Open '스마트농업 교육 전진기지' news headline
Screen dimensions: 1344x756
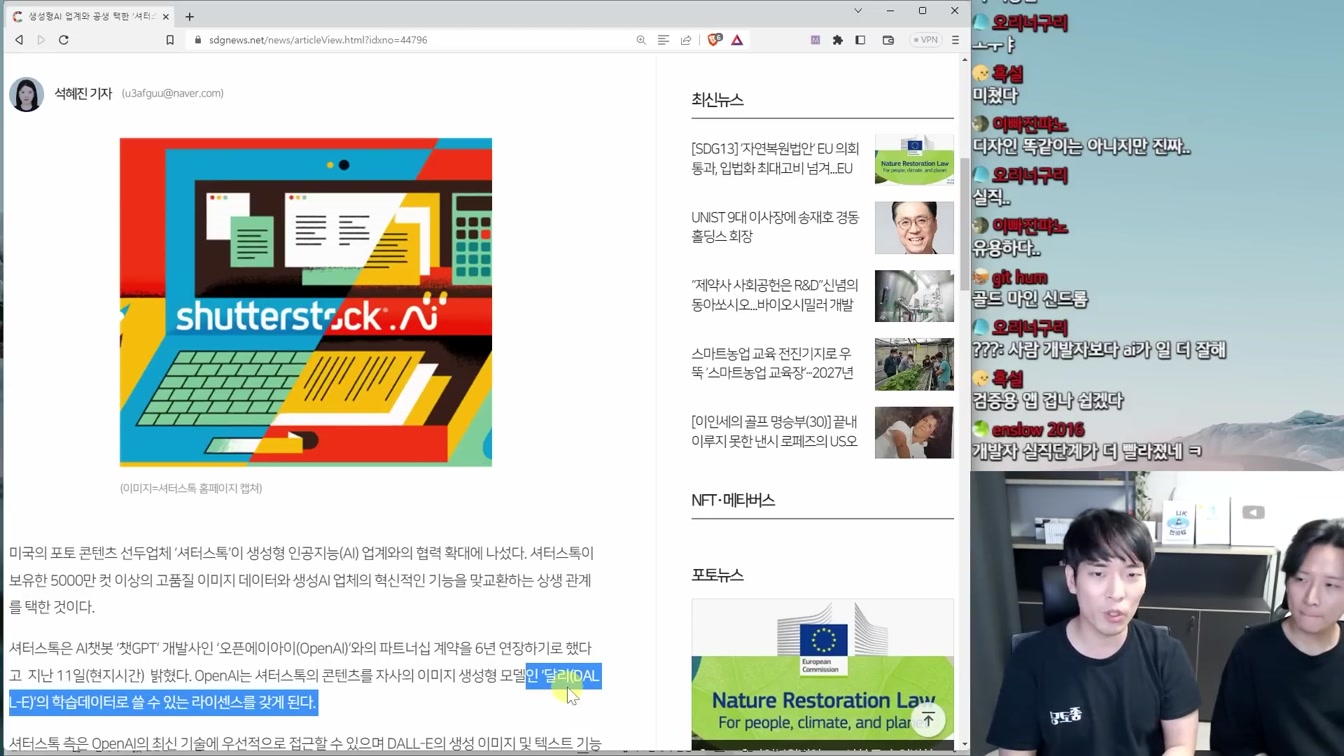pos(772,363)
